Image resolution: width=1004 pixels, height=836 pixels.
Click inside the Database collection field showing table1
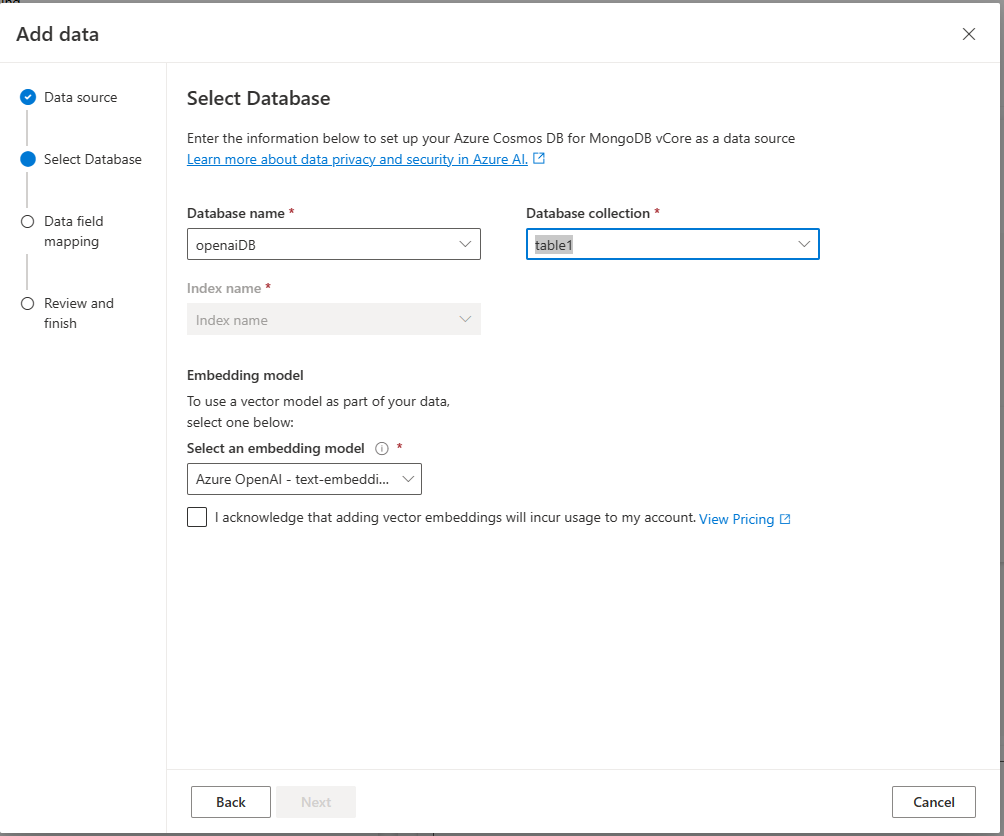(x=650, y=243)
